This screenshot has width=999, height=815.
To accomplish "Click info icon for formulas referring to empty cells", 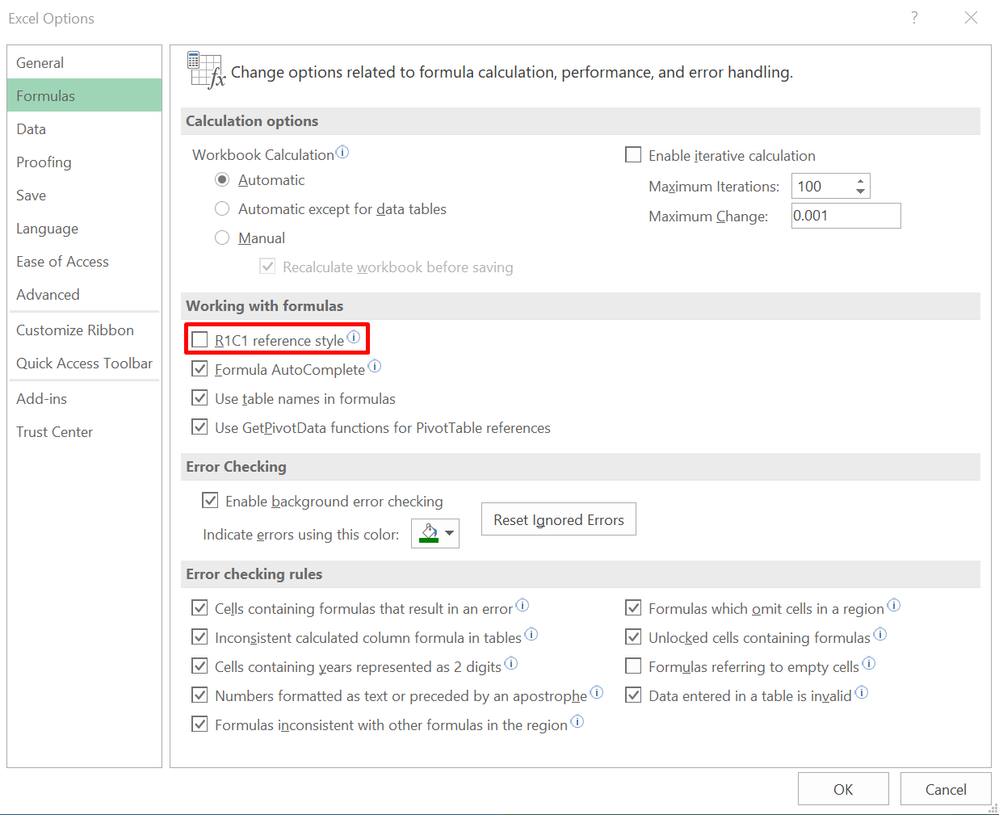I will 869,663.
